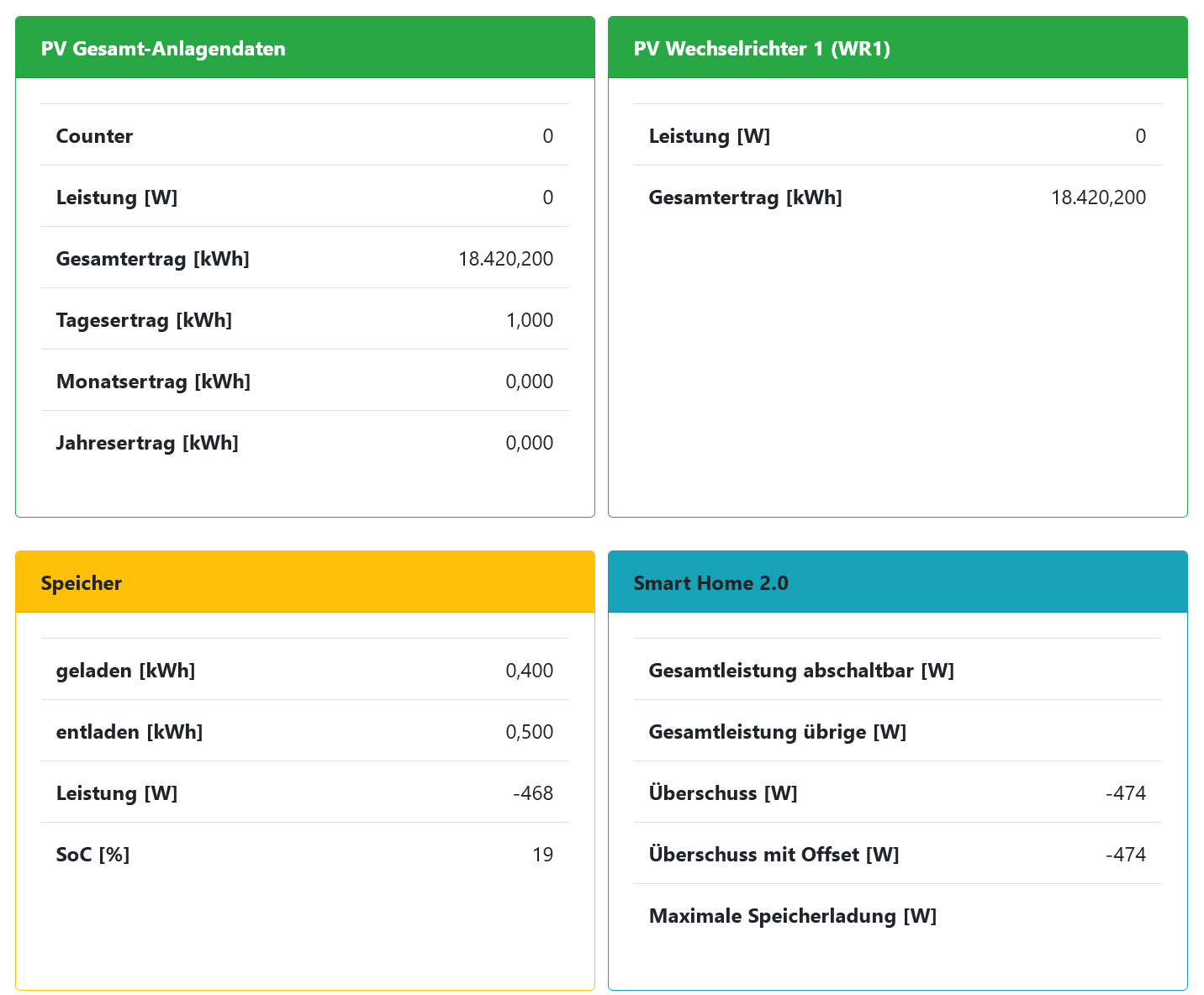Select the Jahresertrag [kWh] label

tap(147, 443)
